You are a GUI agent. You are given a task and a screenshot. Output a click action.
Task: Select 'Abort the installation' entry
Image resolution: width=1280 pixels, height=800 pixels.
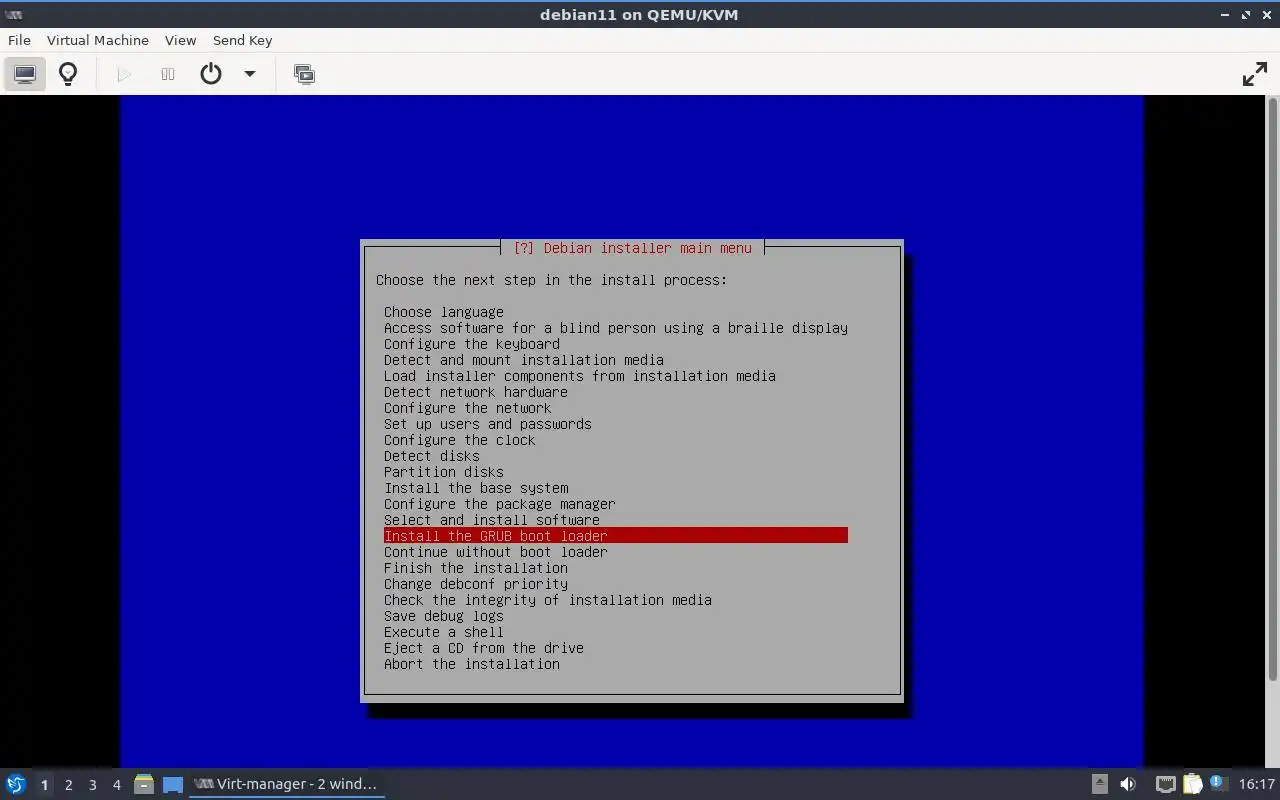point(471,664)
